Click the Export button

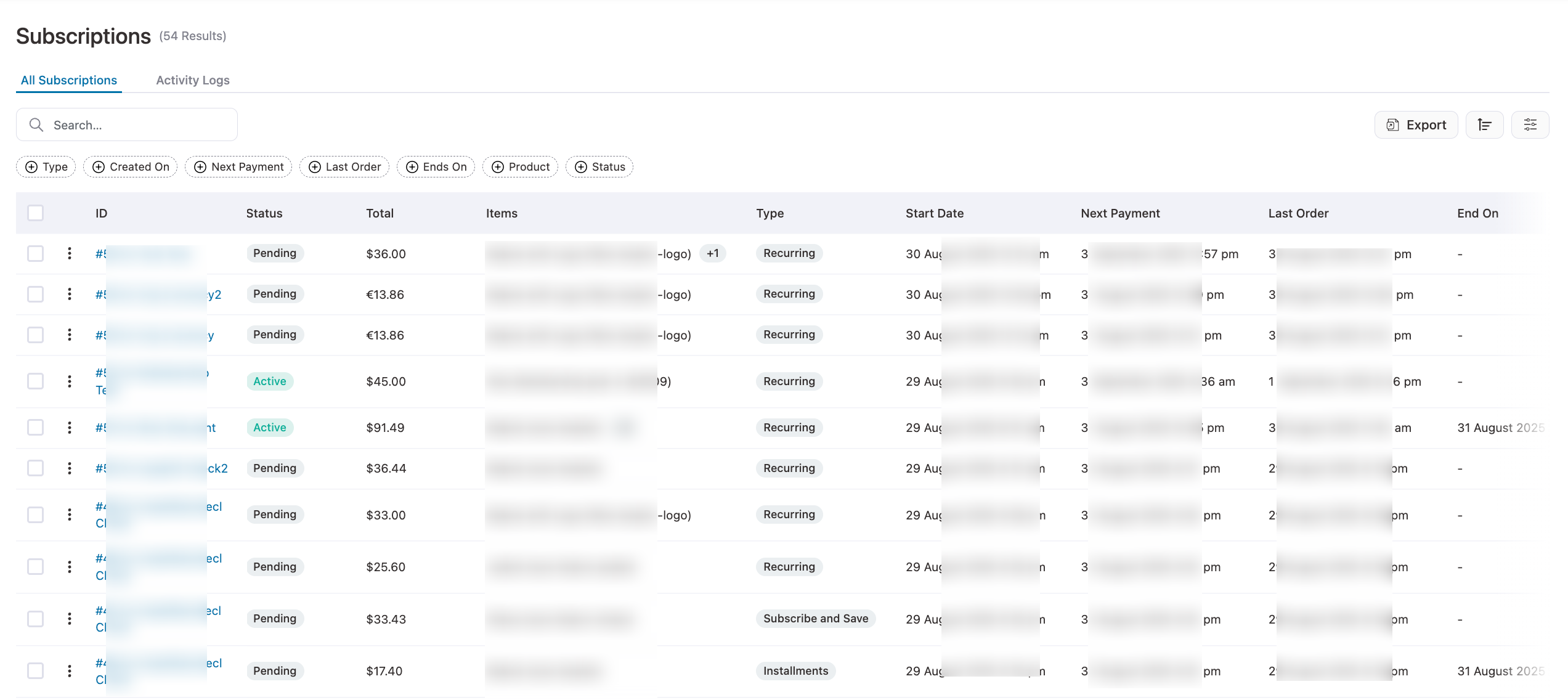(x=1416, y=124)
